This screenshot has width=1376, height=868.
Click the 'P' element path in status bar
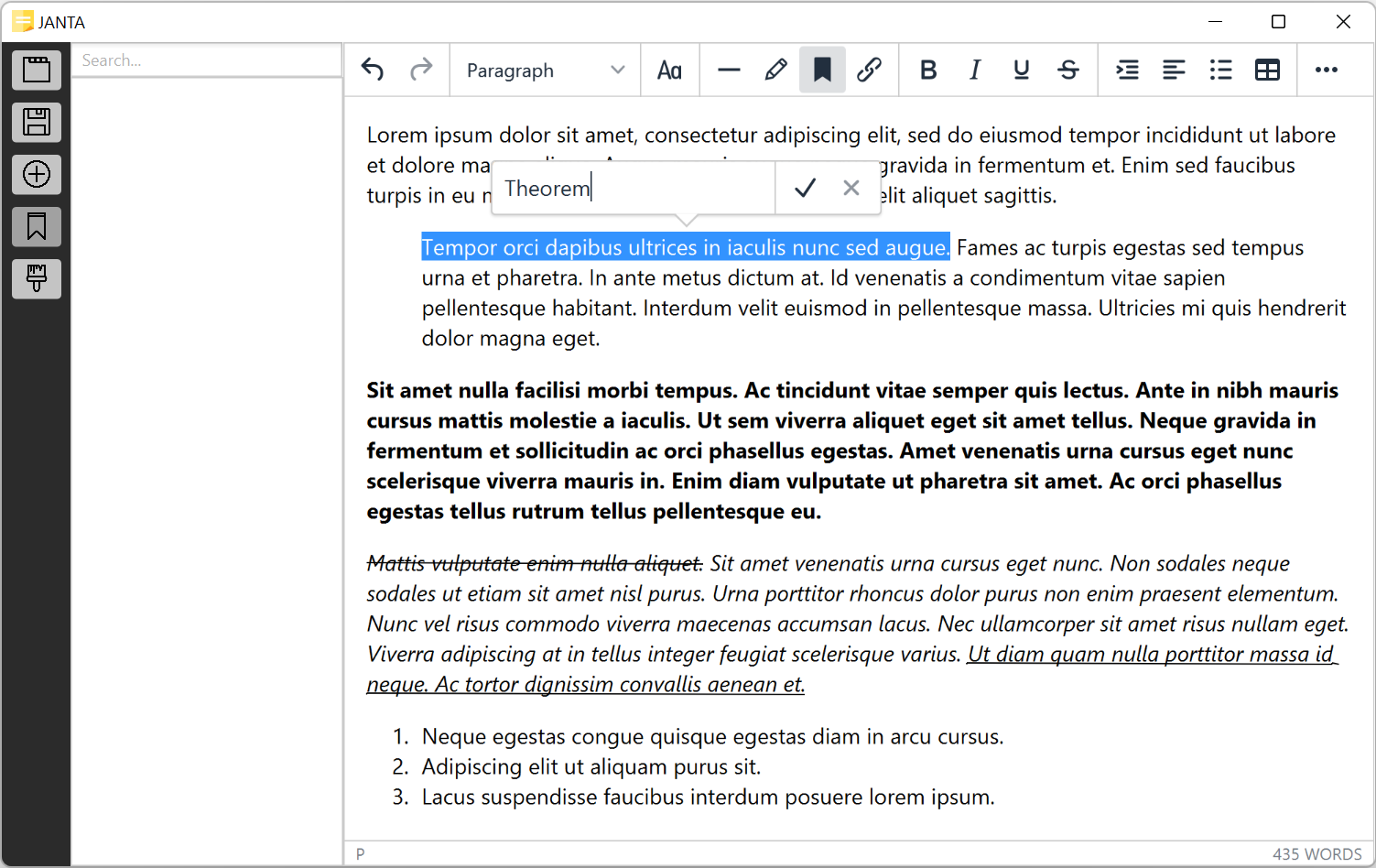click(361, 854)
